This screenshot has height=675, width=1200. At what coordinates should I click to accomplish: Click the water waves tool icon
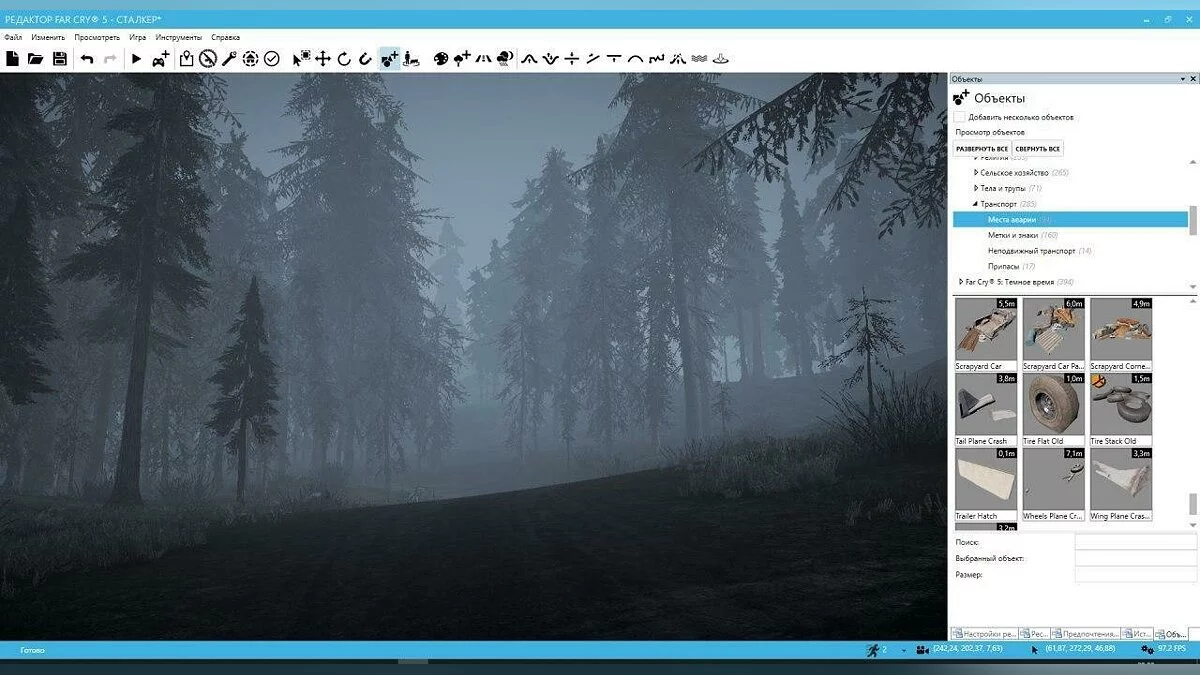pyautogui.click(x=699, y=59)
